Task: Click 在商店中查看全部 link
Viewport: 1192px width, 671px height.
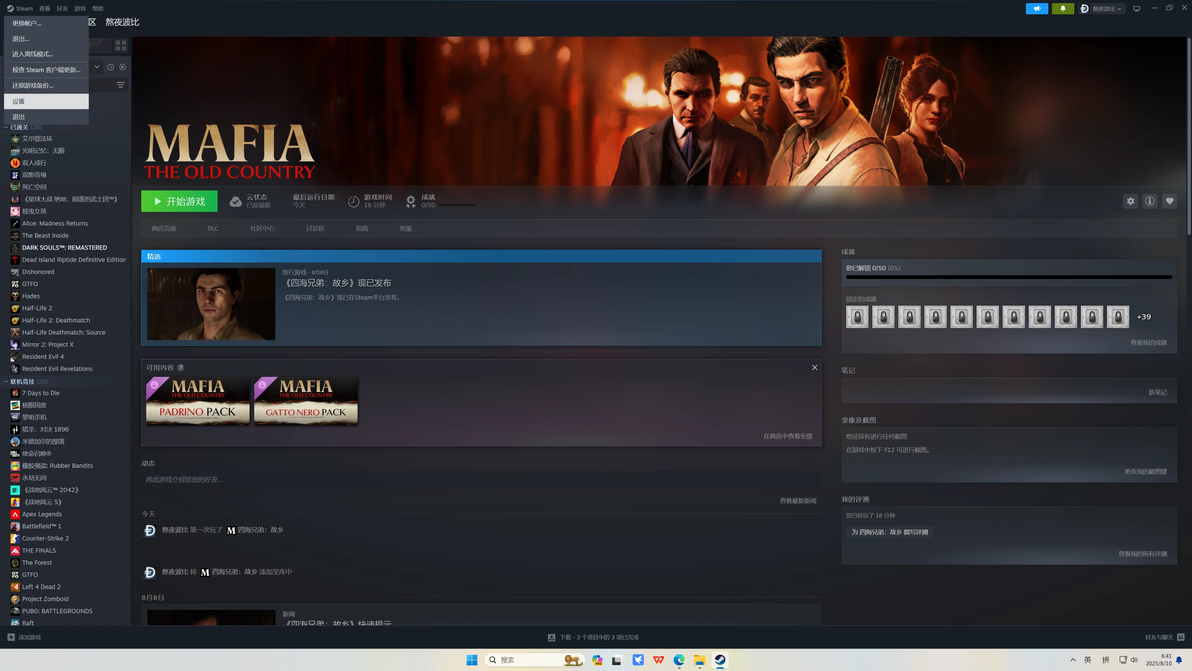Action: point(788,436)
